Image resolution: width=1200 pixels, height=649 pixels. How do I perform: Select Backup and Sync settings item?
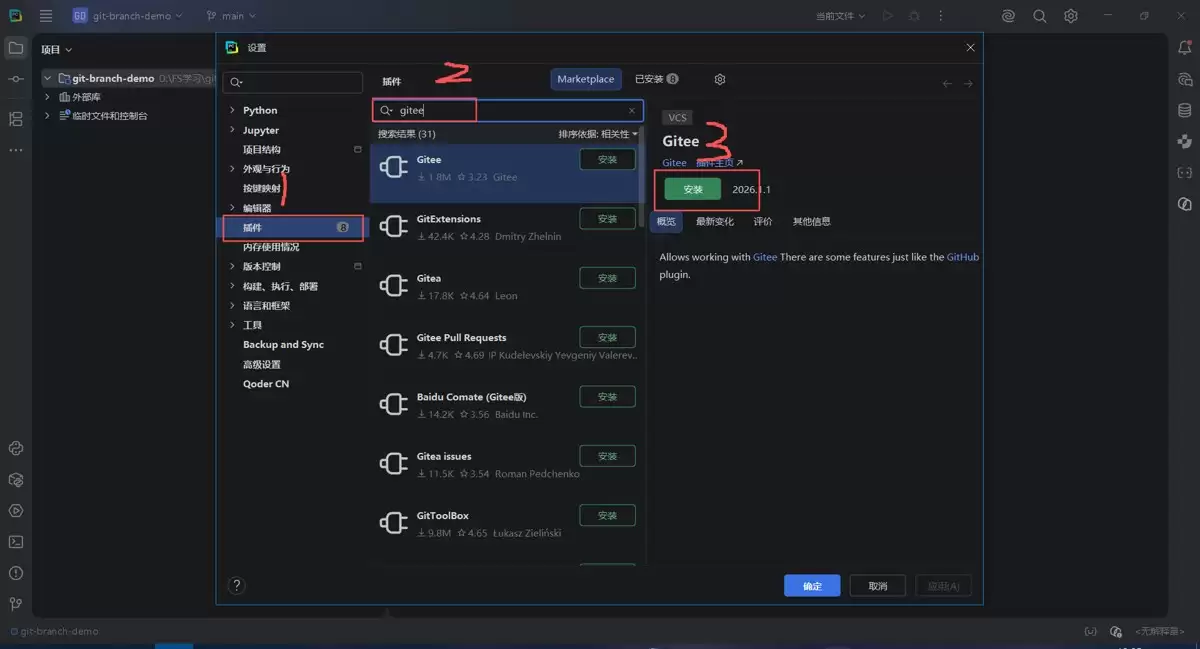click(x=283, y=345)
